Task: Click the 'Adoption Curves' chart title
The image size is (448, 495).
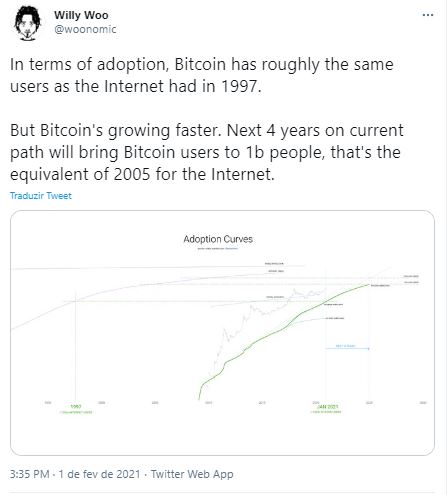Action: 218,239
